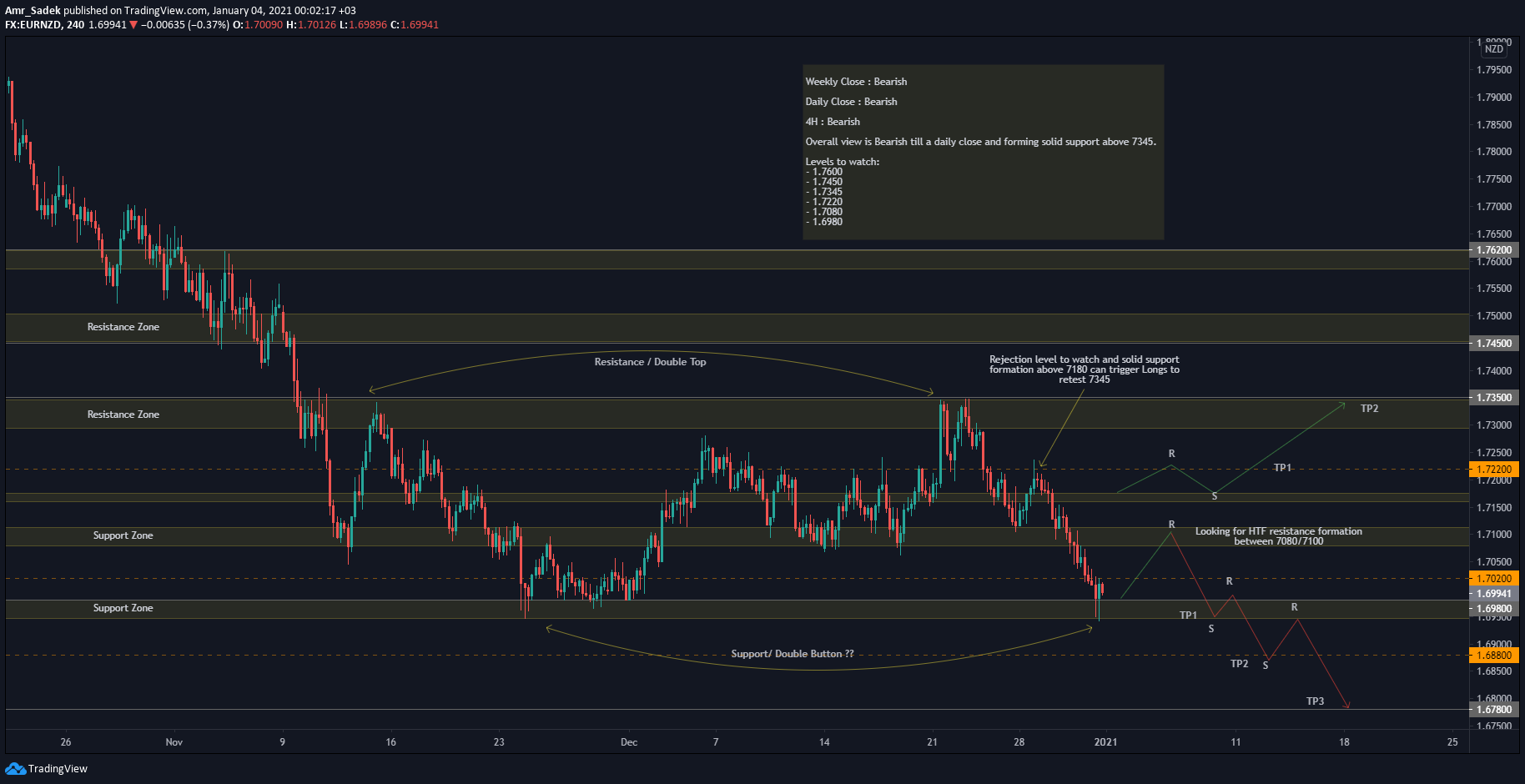This screenshot has width=1525, height=784.
Task: Click the 'Levels to watch:' heading
Action: (x=842, y=162)
